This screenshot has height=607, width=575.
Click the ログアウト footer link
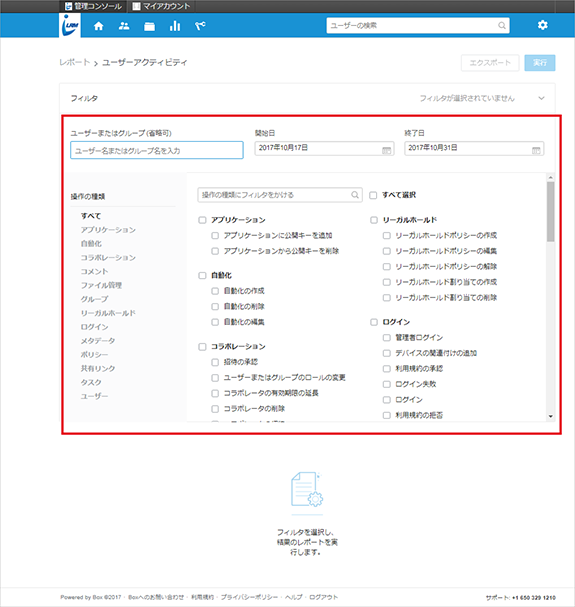(323, 597)
